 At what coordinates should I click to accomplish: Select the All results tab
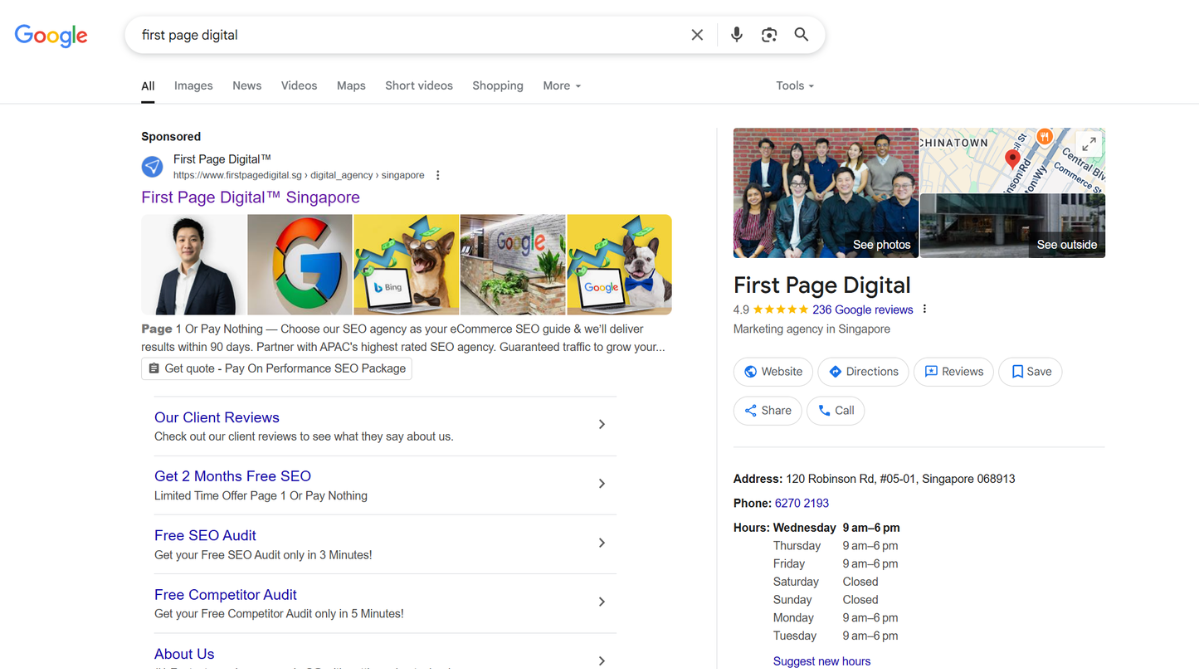click(x=148, y=86)
